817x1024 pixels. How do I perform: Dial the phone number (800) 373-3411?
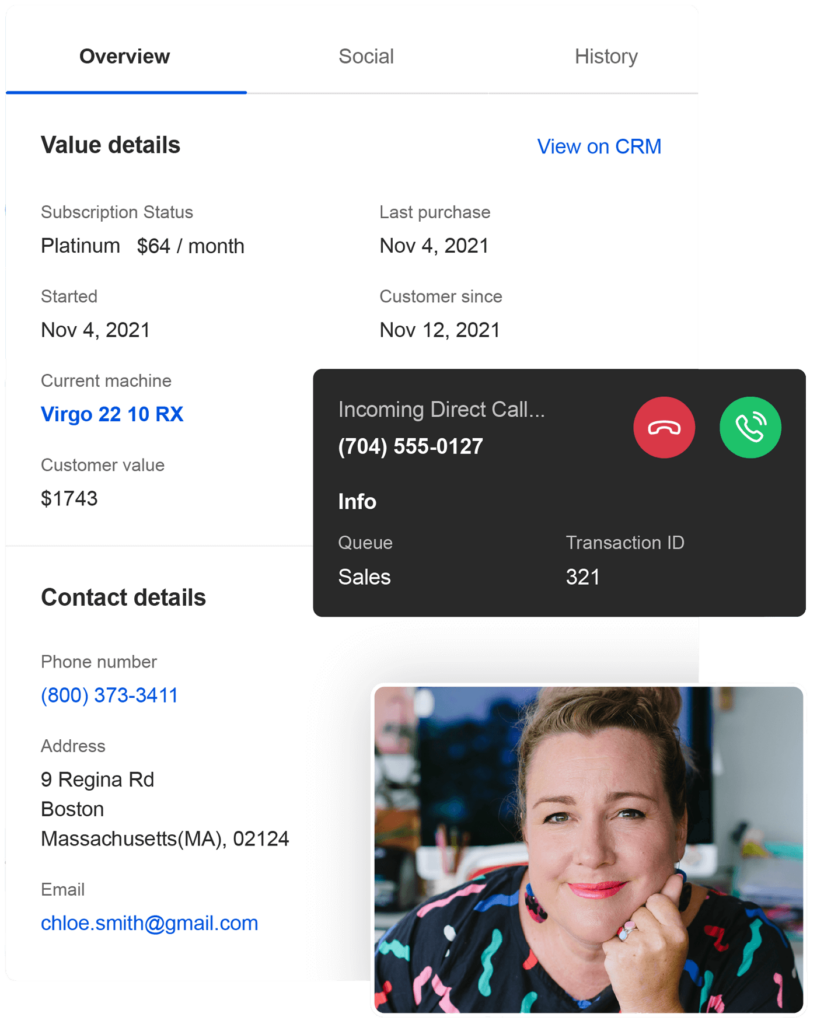109,695
